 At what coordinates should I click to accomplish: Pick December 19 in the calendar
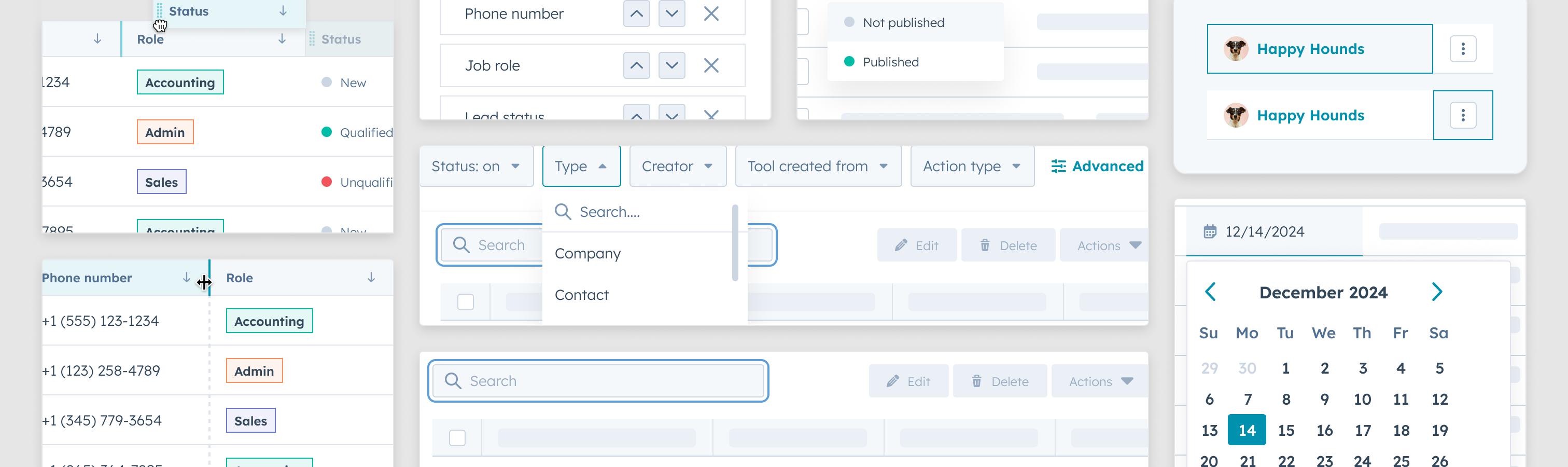tap(1439, 430)
